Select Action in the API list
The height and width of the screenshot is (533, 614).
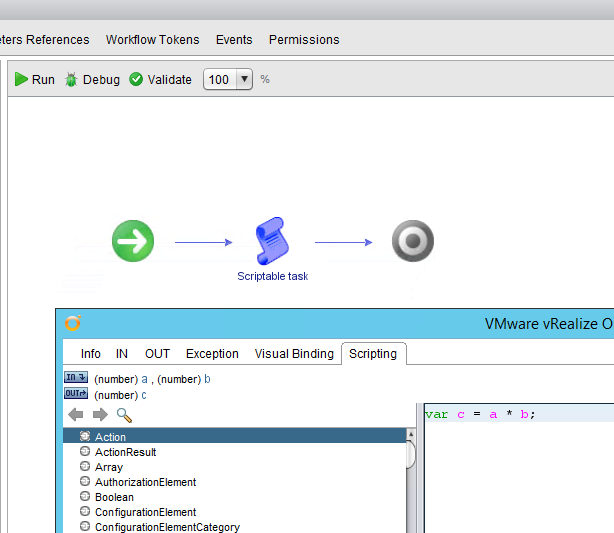(235, 436)
